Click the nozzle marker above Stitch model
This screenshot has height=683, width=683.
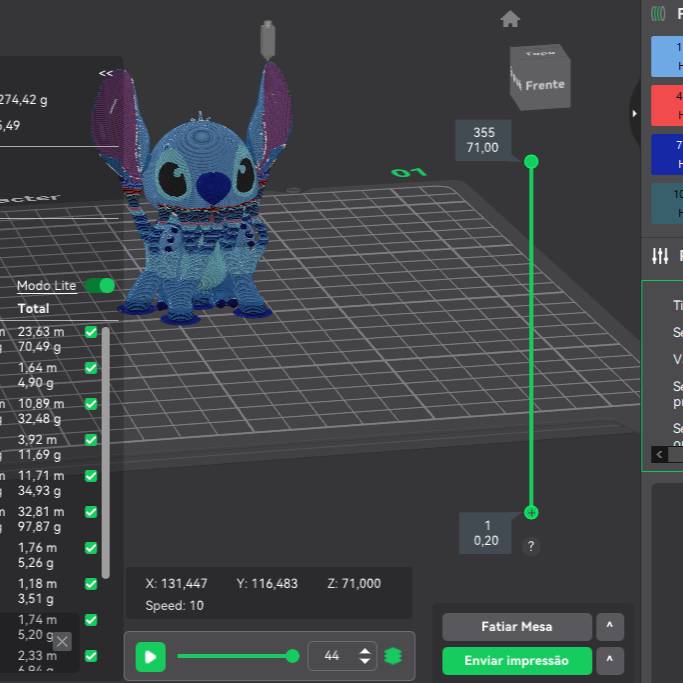[267, 40]
